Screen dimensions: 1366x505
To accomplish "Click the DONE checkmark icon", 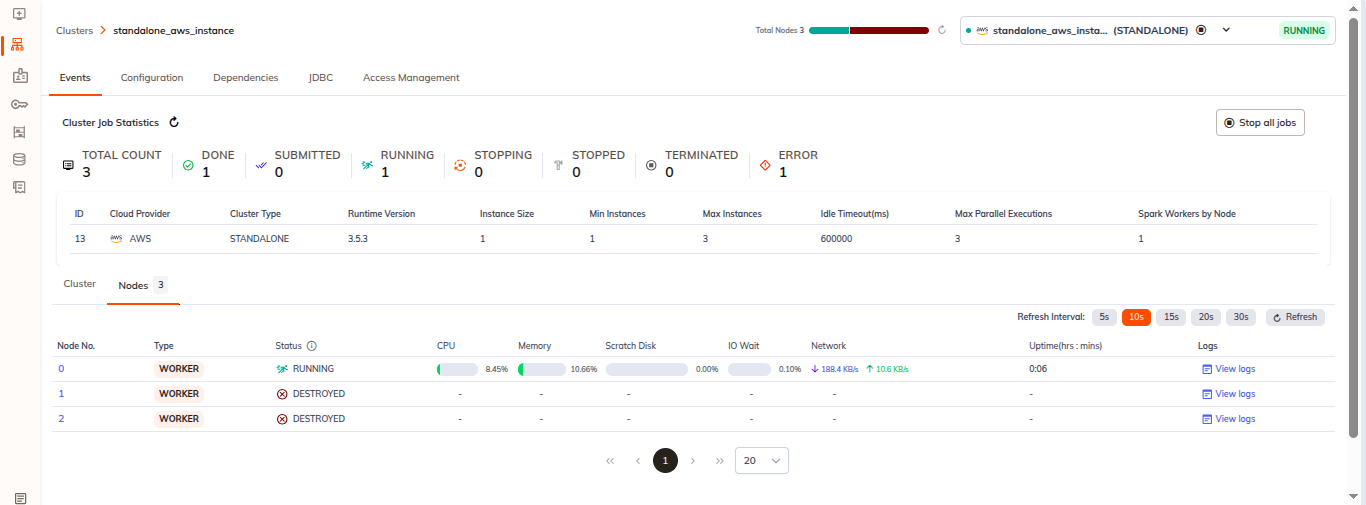I will tap(188, 165).
